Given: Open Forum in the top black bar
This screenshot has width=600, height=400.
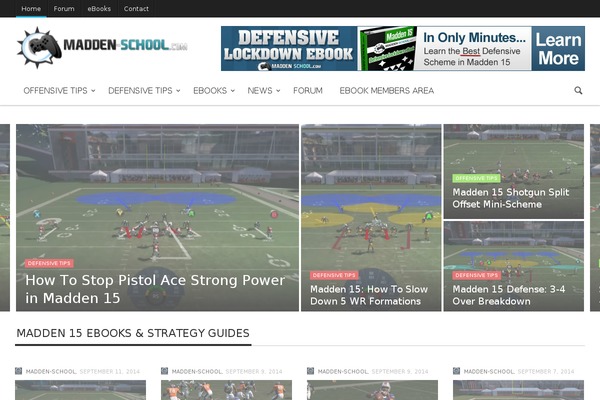Looking at the screenshot, I should pyautogui.click(x=64, y=8).
